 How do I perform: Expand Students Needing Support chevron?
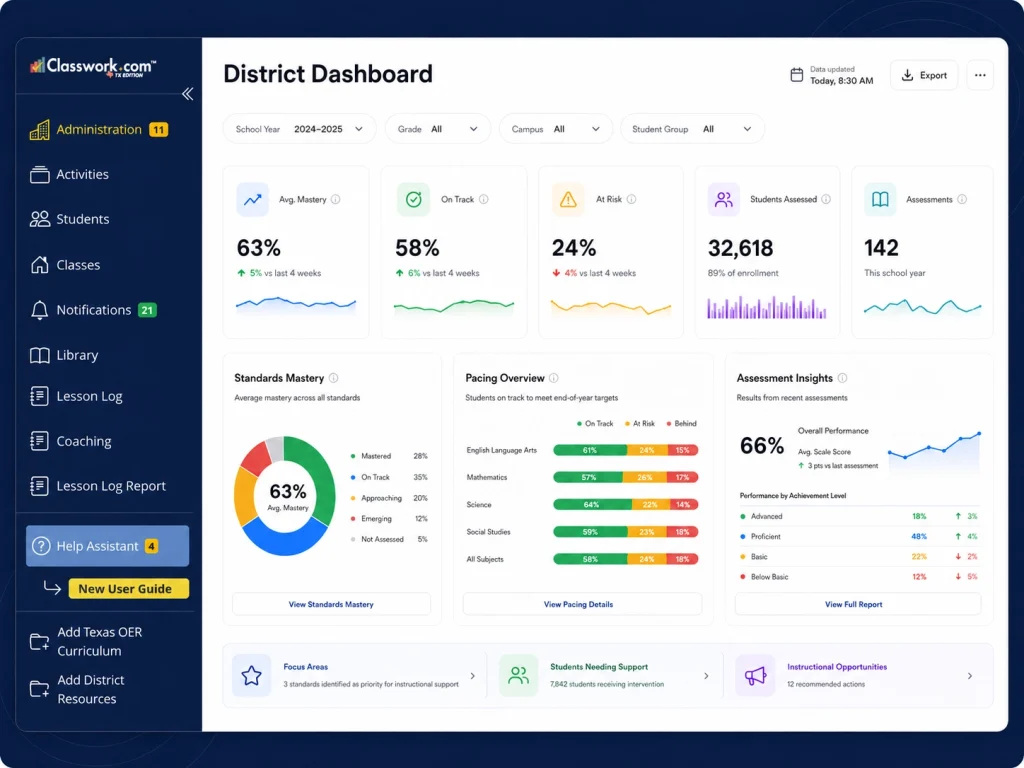pos(706,676)
